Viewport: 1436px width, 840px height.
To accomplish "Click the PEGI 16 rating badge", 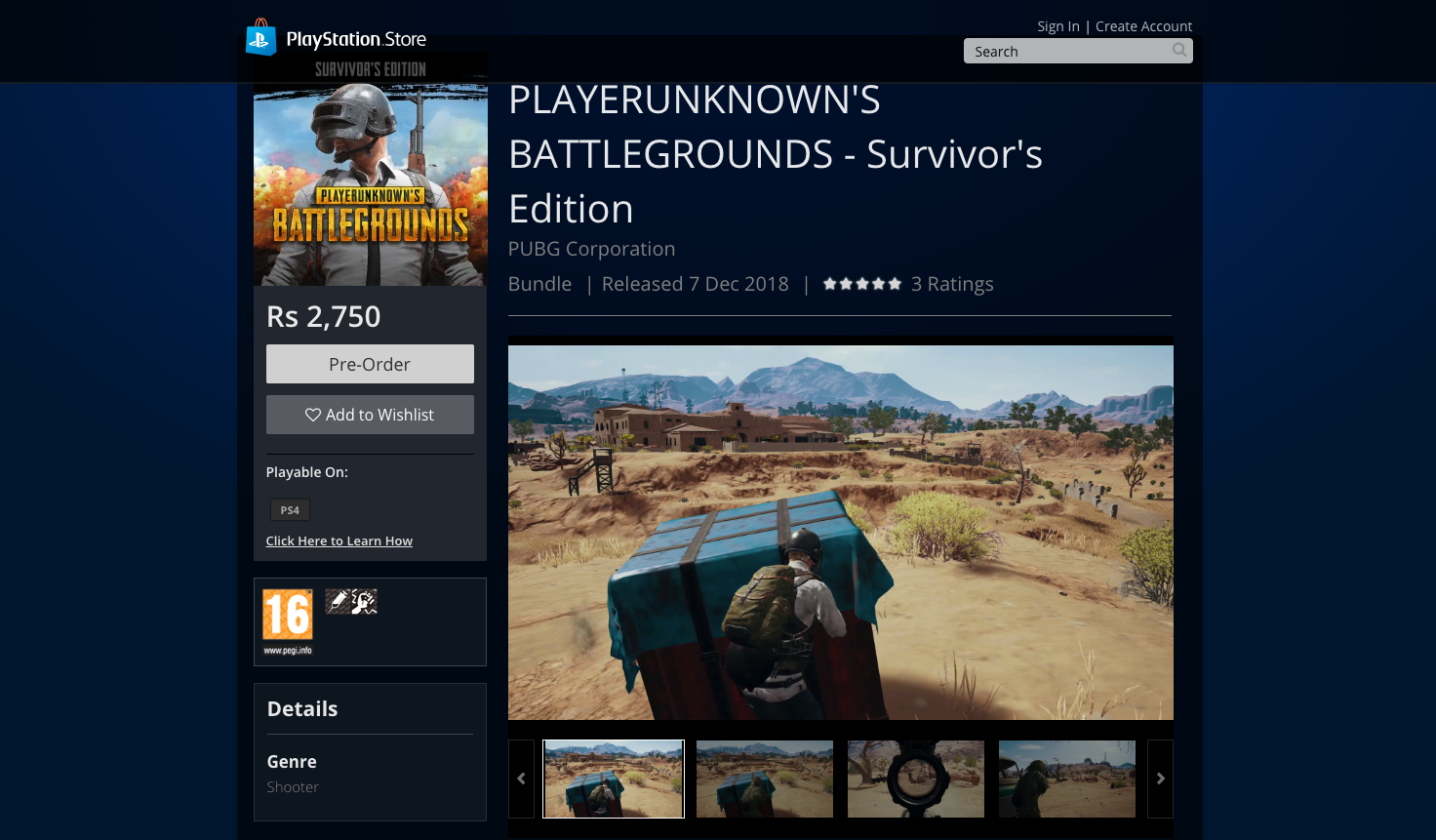I will click(288, 621).
